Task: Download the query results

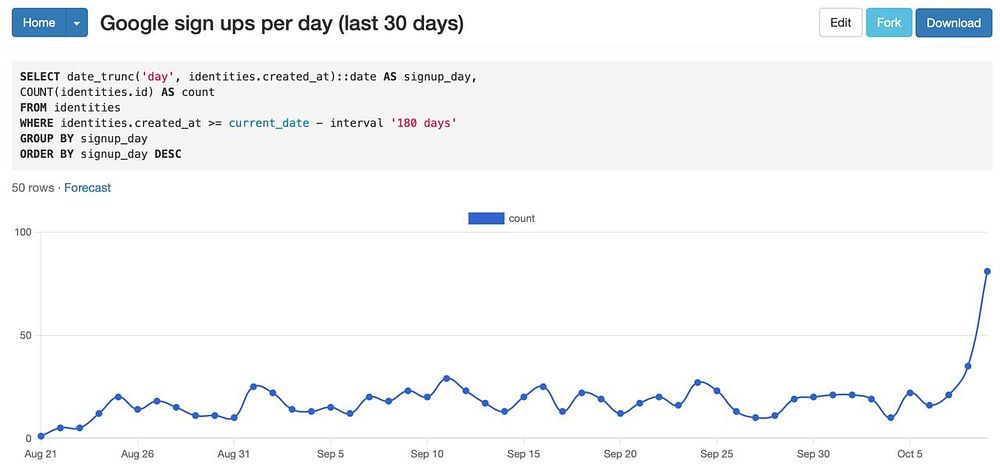Action: point(953,22)
